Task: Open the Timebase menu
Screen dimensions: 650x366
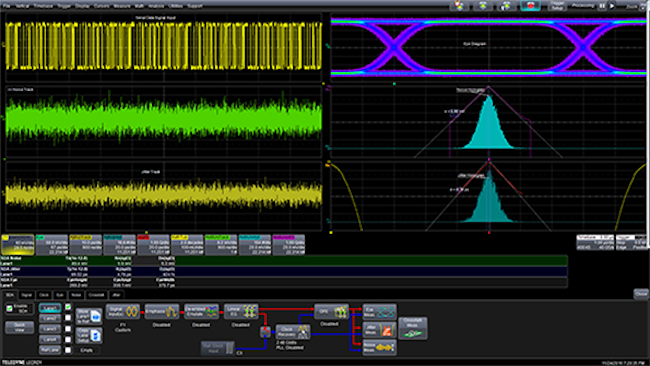Action: (43, 6)
